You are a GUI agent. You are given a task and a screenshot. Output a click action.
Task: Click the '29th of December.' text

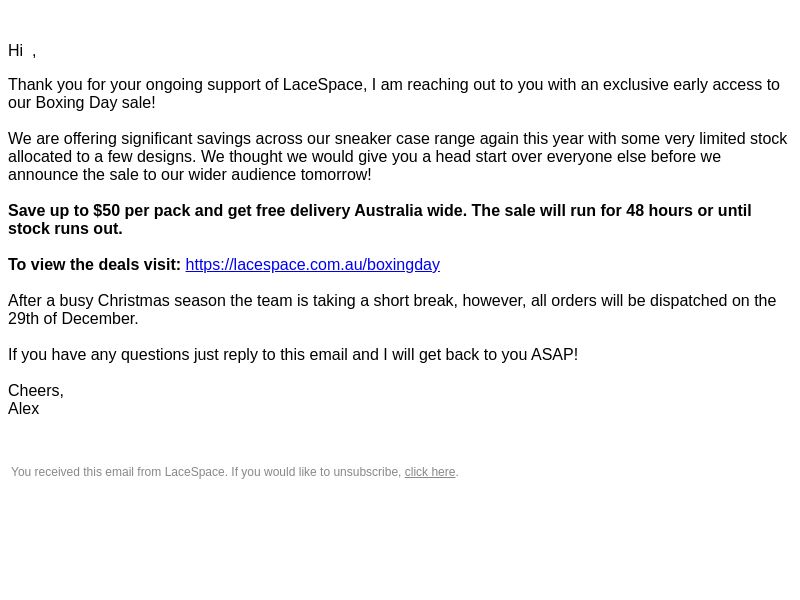(73, 319)
